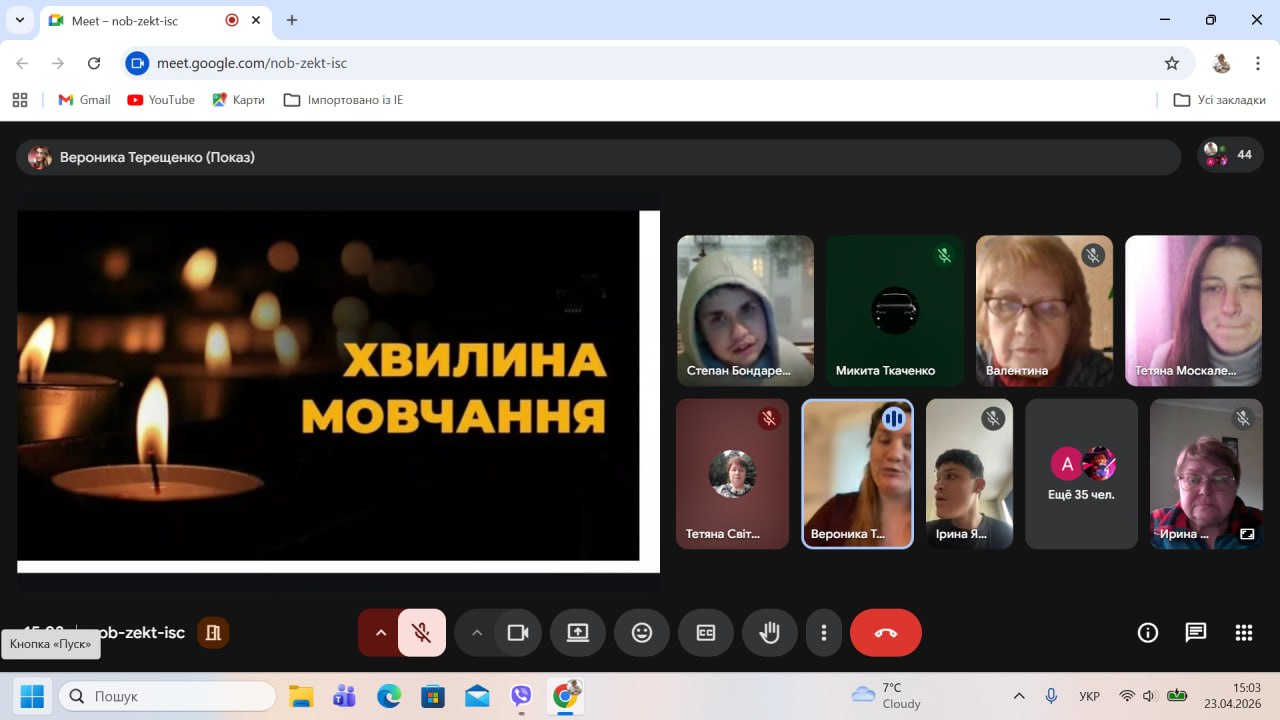Open a new browser tab
Viewport: 1280px width, 720px height.
pos(292,20)
